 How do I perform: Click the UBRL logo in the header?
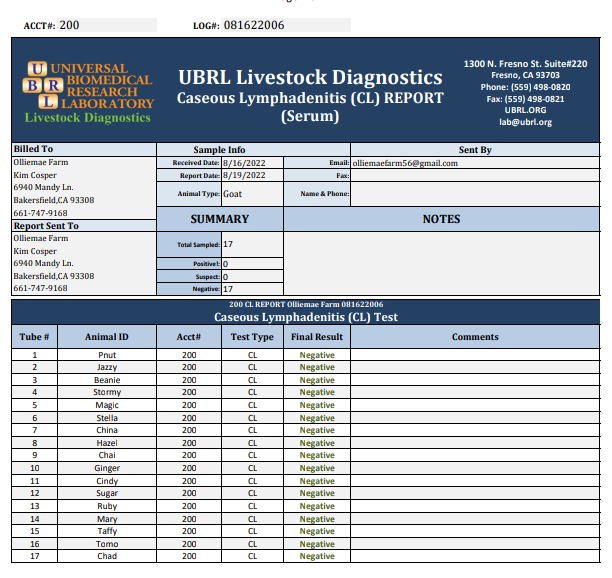pos(88,92)
